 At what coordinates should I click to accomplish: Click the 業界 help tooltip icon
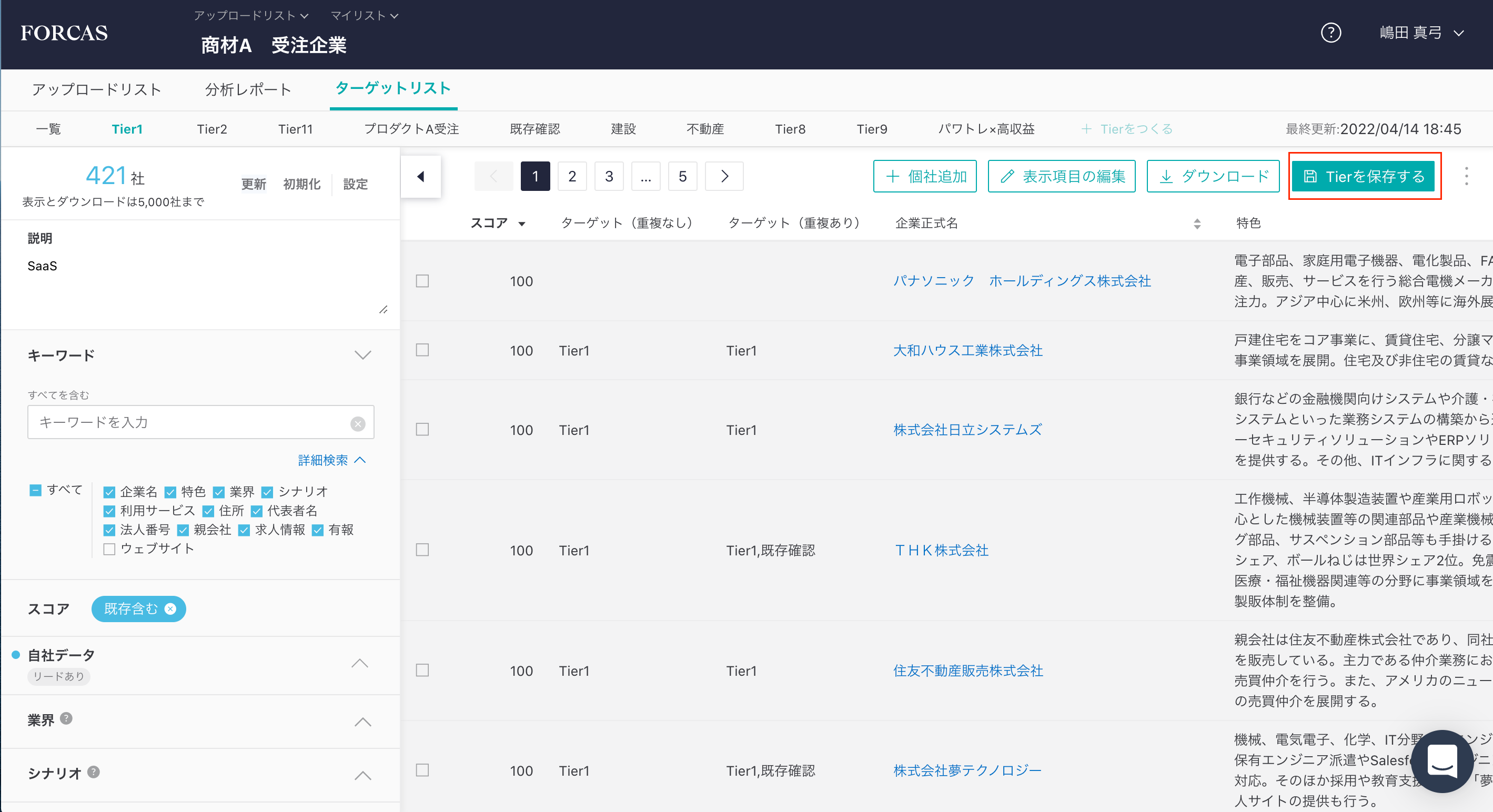[x=67, y=719]
